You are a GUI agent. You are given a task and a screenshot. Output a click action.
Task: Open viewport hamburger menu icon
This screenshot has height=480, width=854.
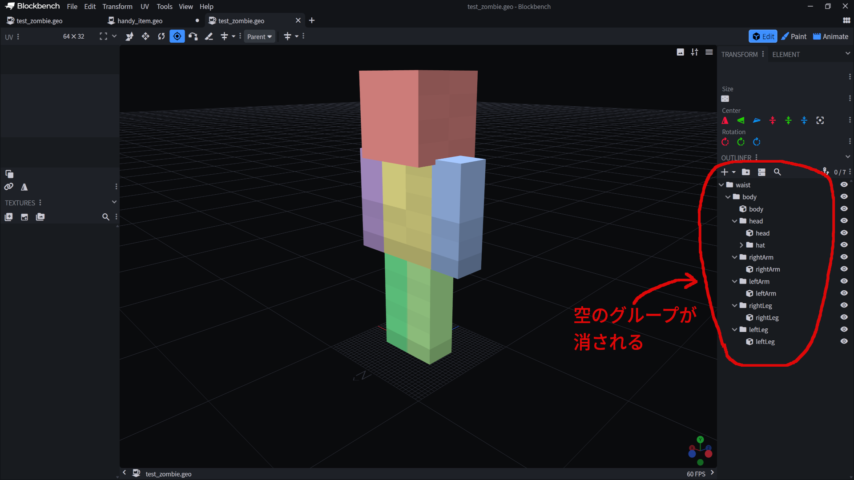click(709, 52)
